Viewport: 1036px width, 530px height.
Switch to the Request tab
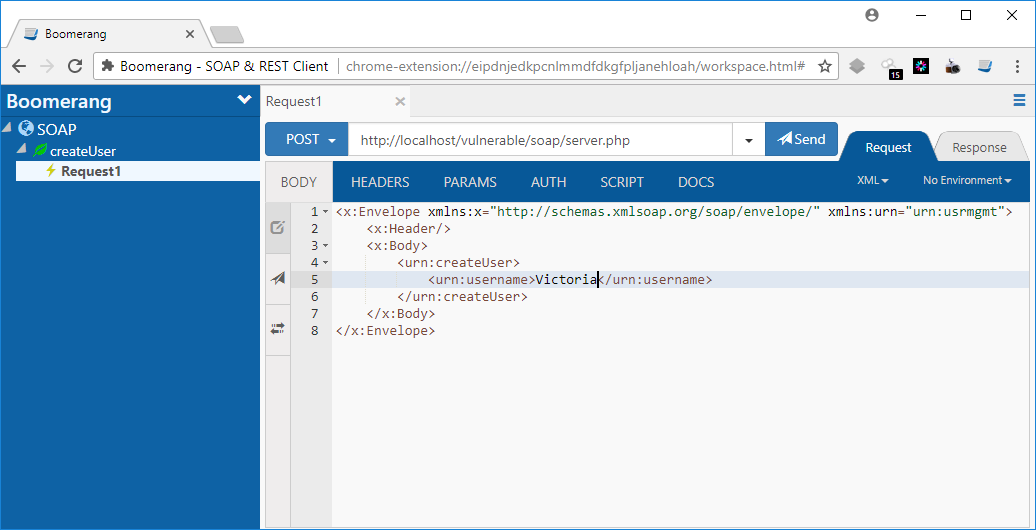[888, 147]
